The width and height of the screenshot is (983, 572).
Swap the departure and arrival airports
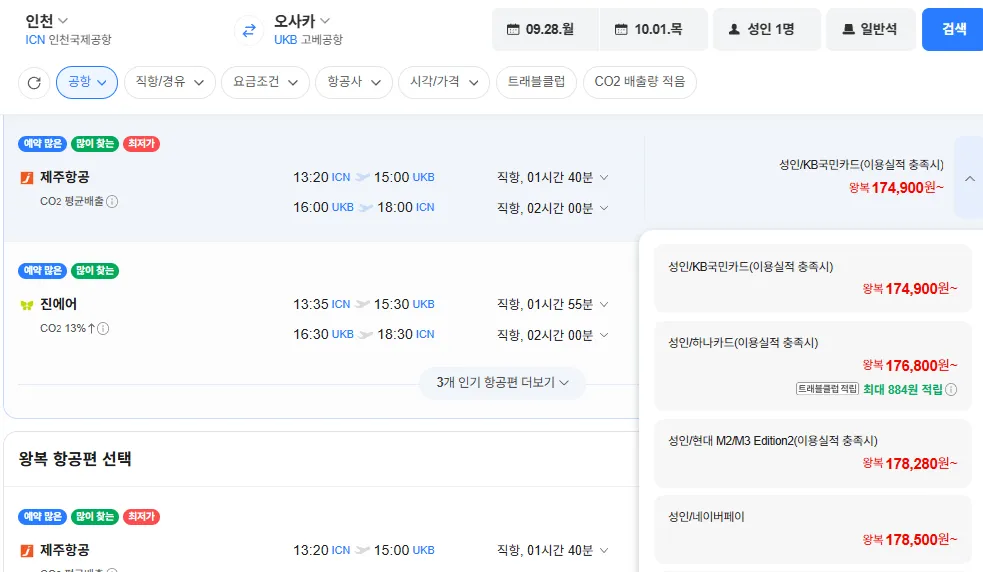pos(249,30)
